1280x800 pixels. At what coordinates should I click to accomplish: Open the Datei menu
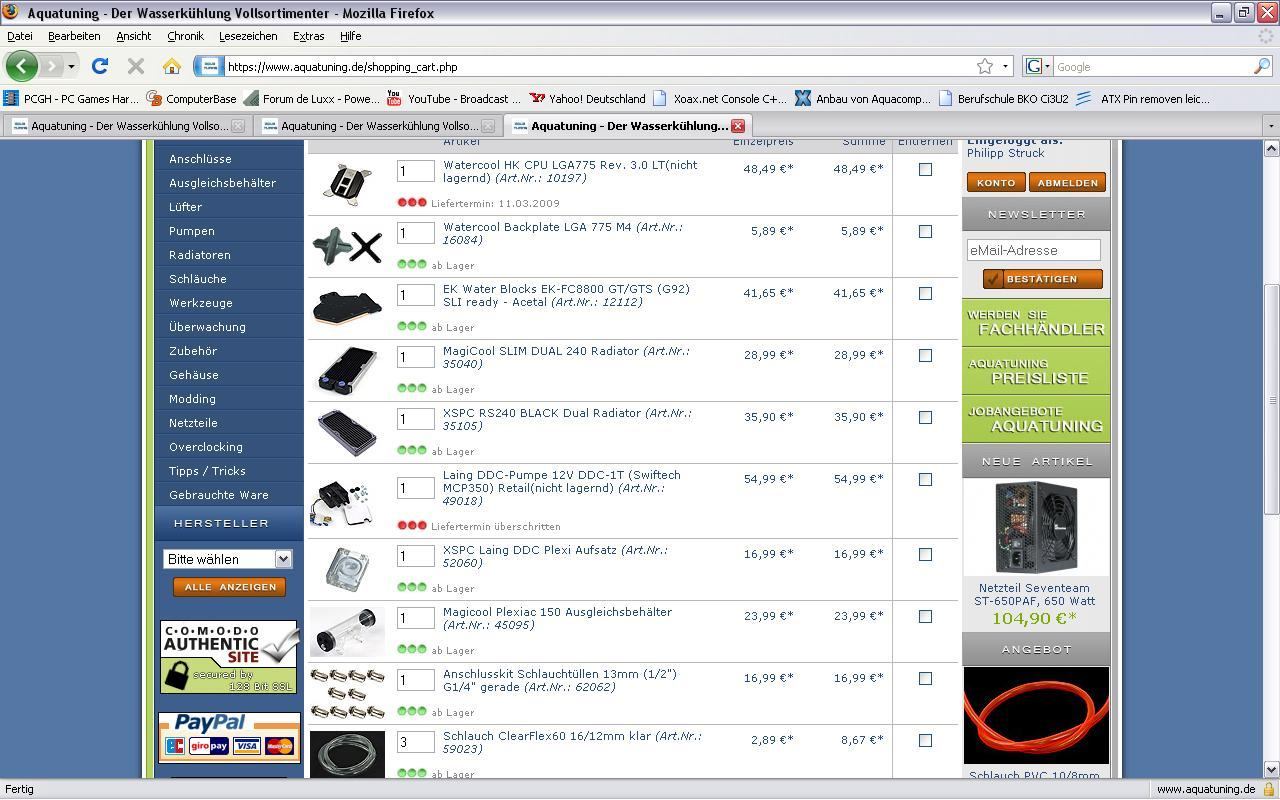[19, 36]
